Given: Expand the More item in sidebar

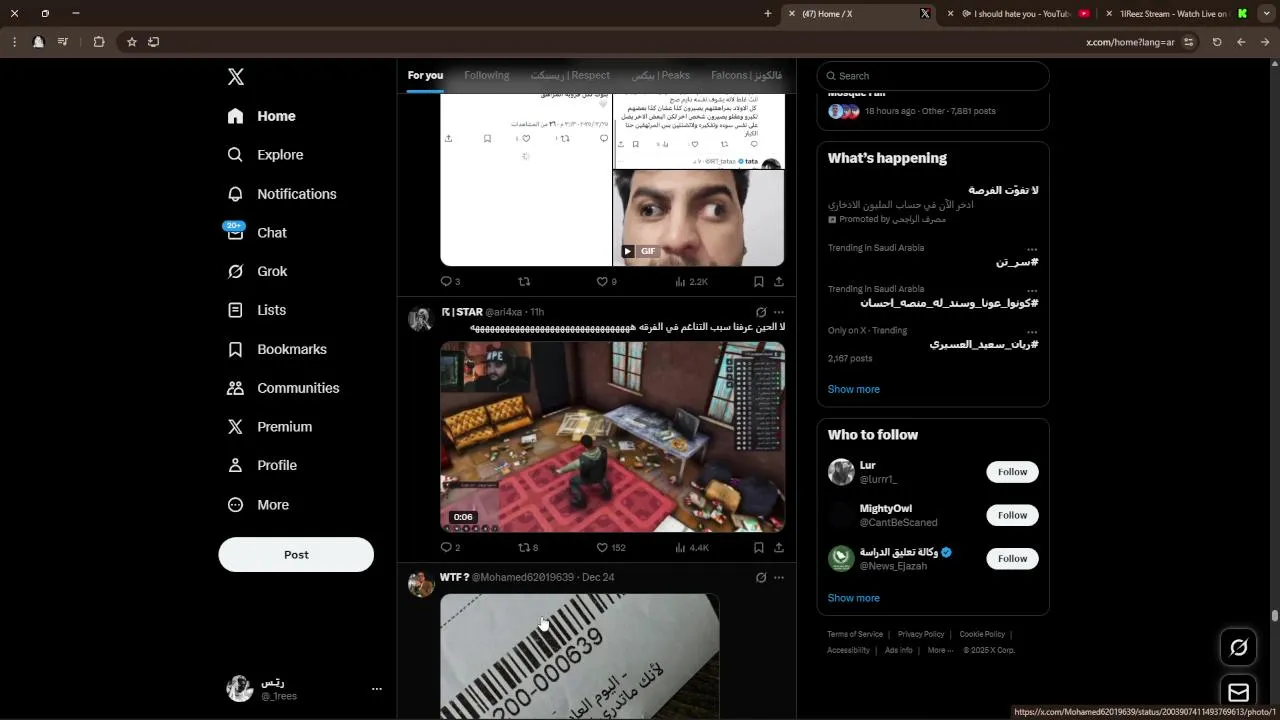Looking at the screenshot, I should [259, 505].
